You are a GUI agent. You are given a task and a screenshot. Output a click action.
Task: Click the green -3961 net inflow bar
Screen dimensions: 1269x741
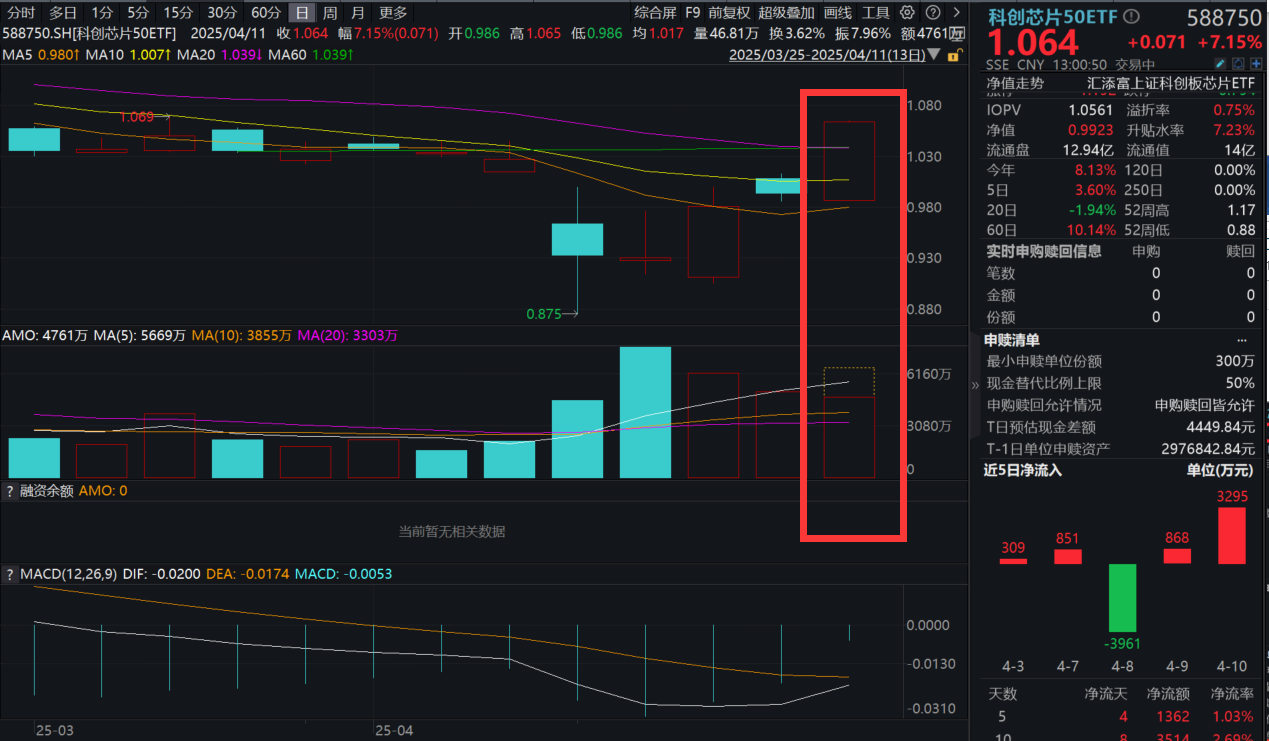pyautogui.click(x=1123, y=598)
